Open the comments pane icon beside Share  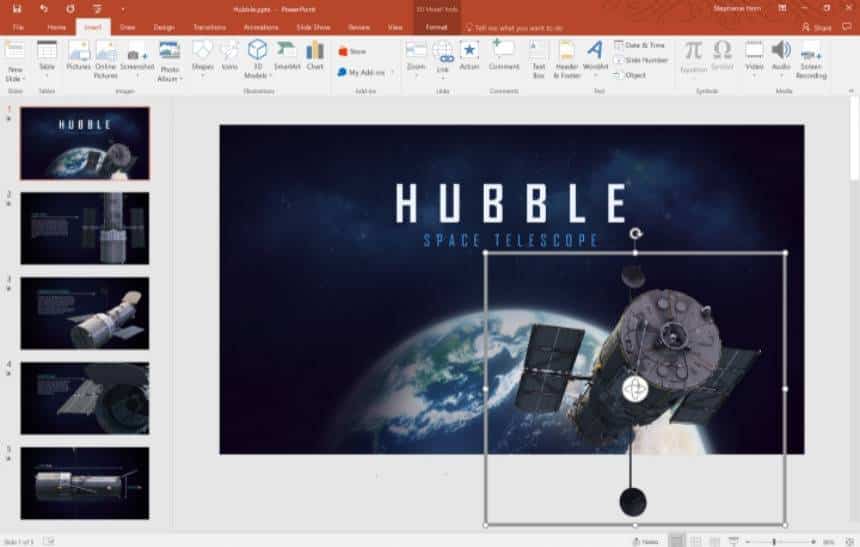point(847,27)
